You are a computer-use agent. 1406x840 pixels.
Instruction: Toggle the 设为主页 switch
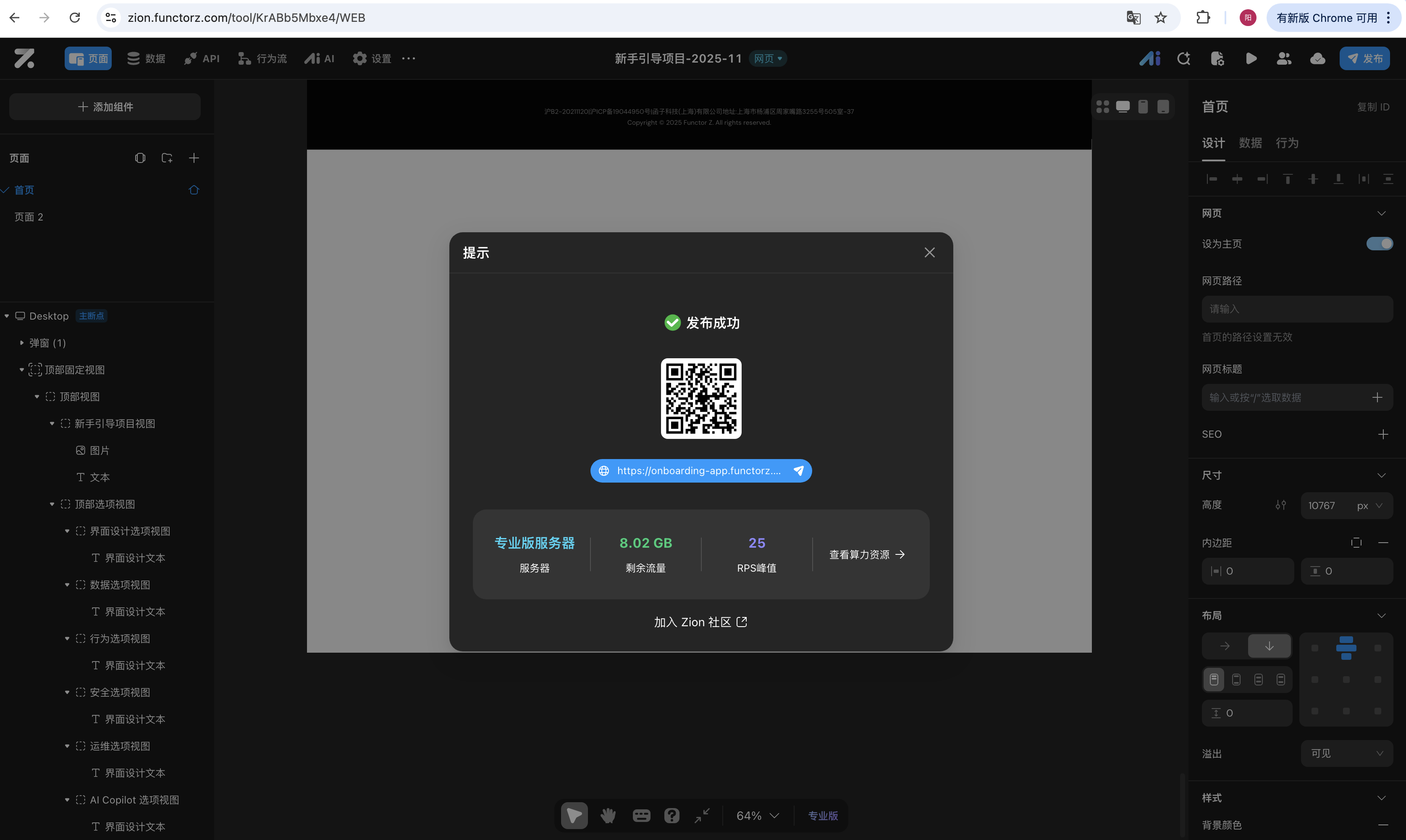click(1380, 244)
